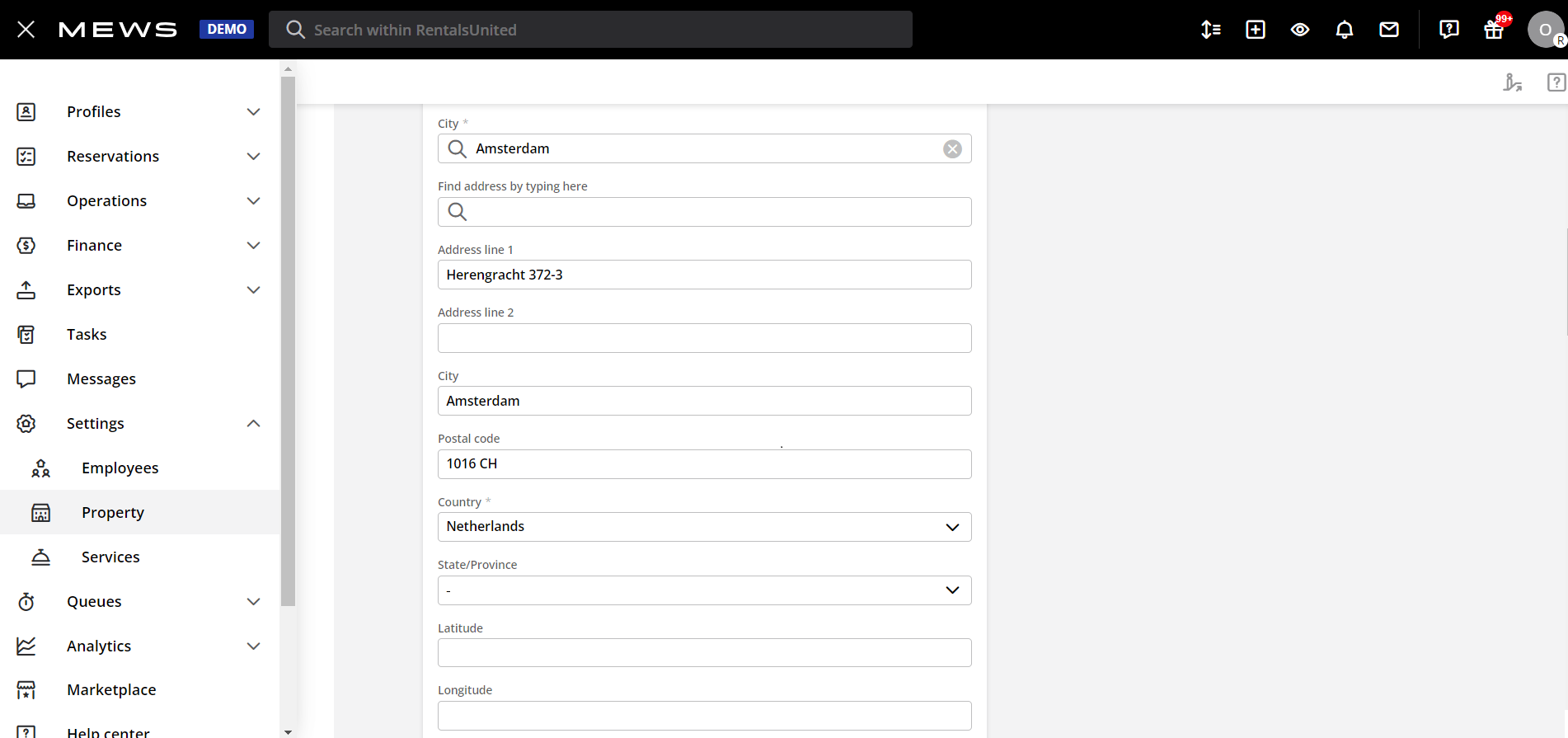Click the Finance dollar icon
The image size is (1568, 738).
[26, 245]
